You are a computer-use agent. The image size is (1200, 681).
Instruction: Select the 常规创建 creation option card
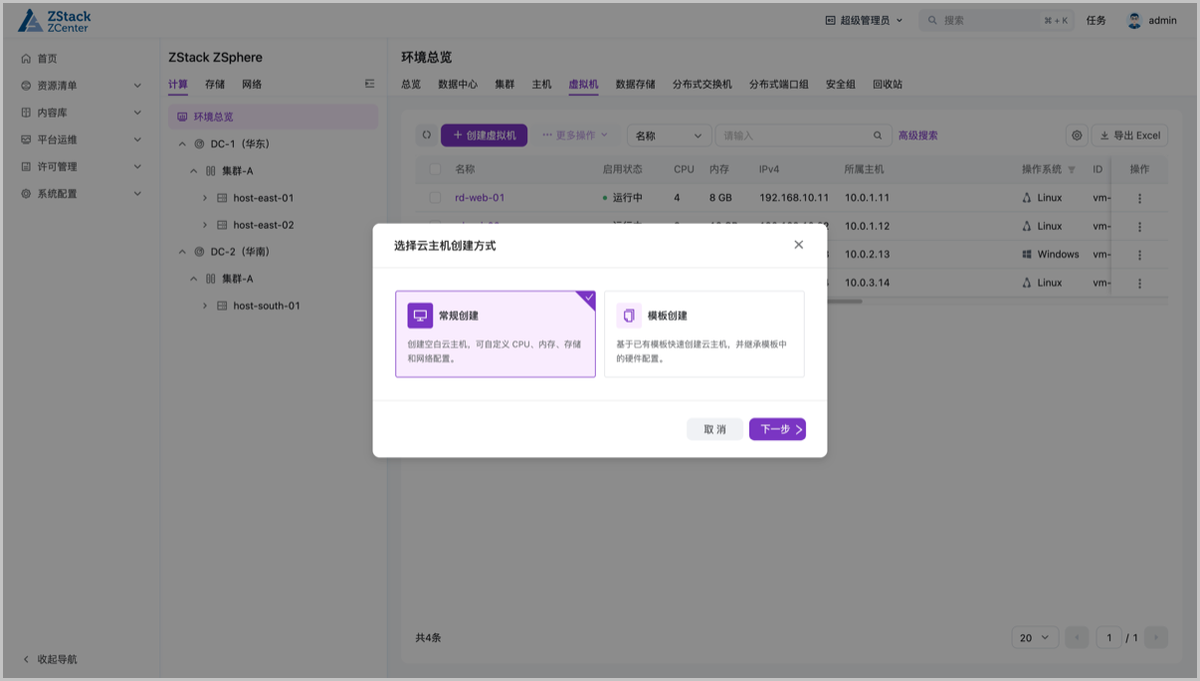pyautogui.click(x=495, y=334)
